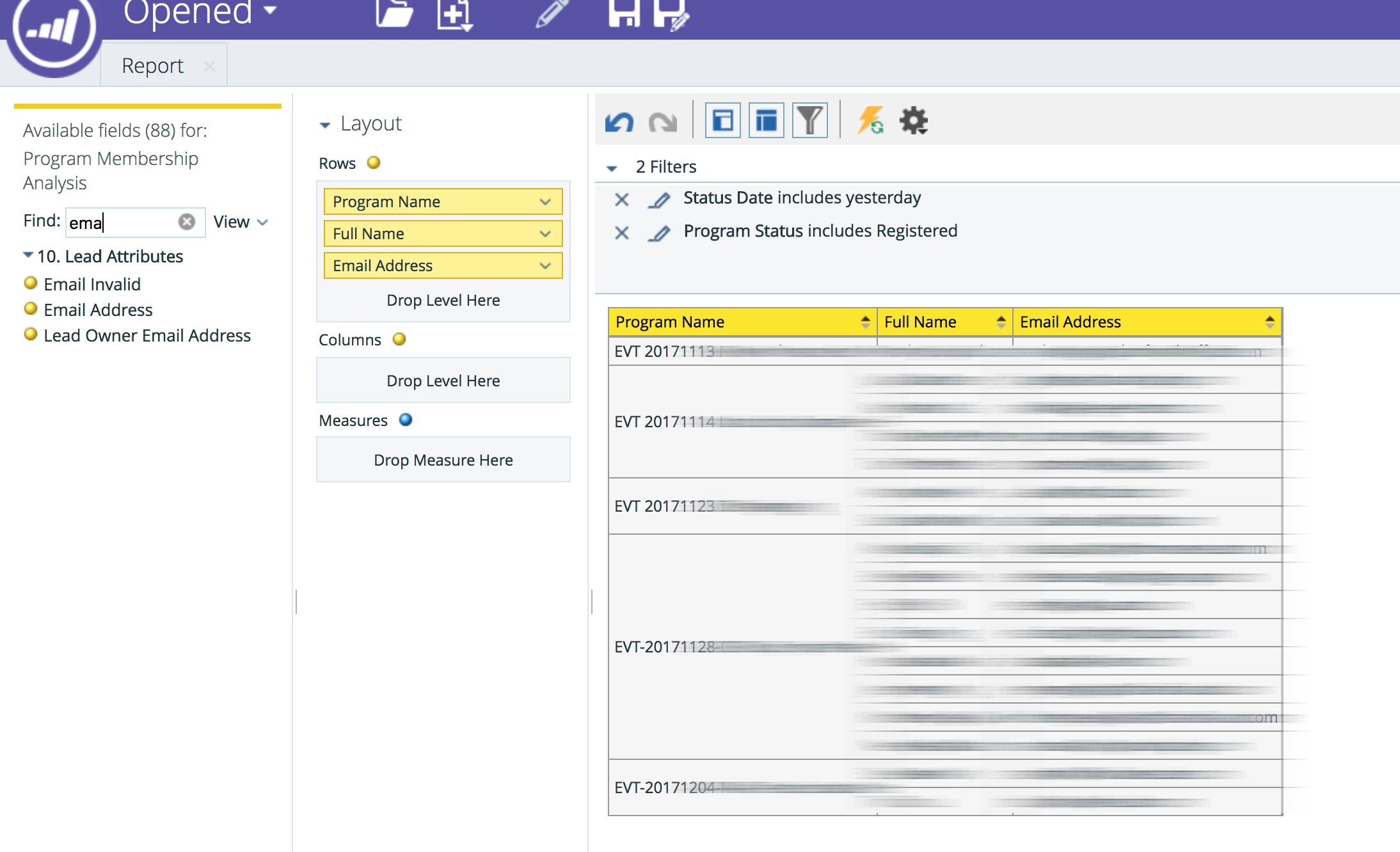The image size is (1400, 852).
Task: Click the open folder icon
Action: [x=394, y=13]
